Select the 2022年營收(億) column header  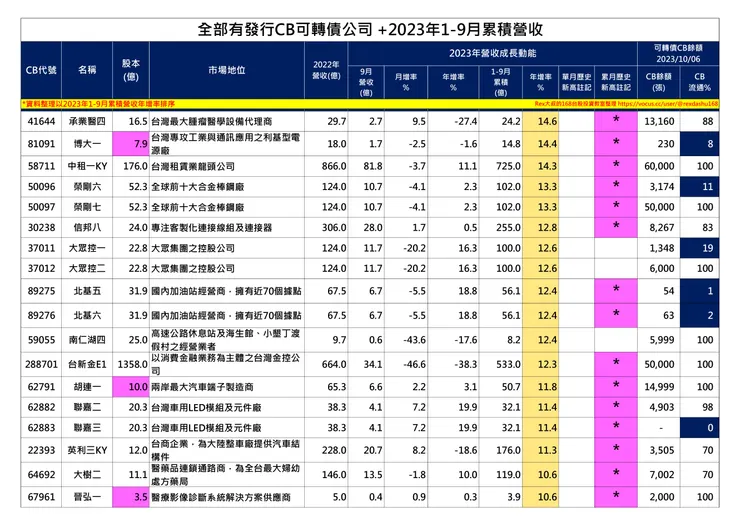pyautogui.click(x=326, y=70)
